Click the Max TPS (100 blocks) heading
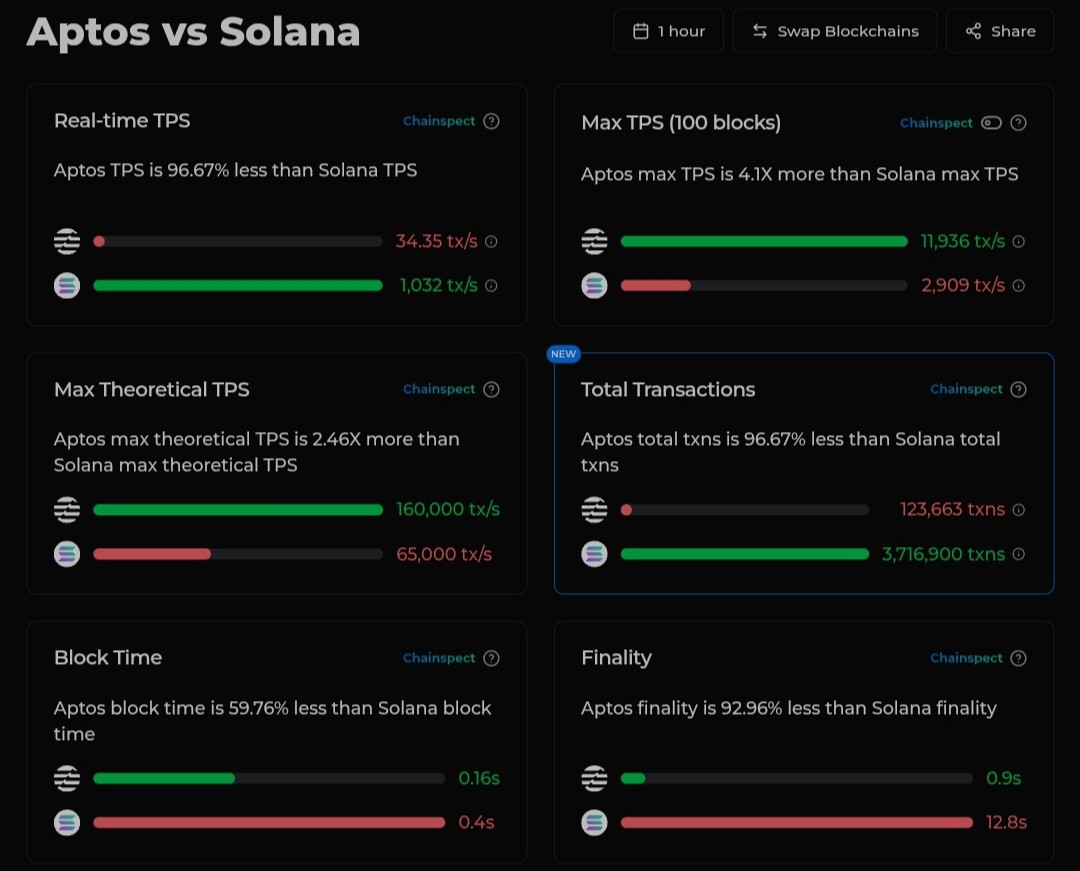 (681, 123)
